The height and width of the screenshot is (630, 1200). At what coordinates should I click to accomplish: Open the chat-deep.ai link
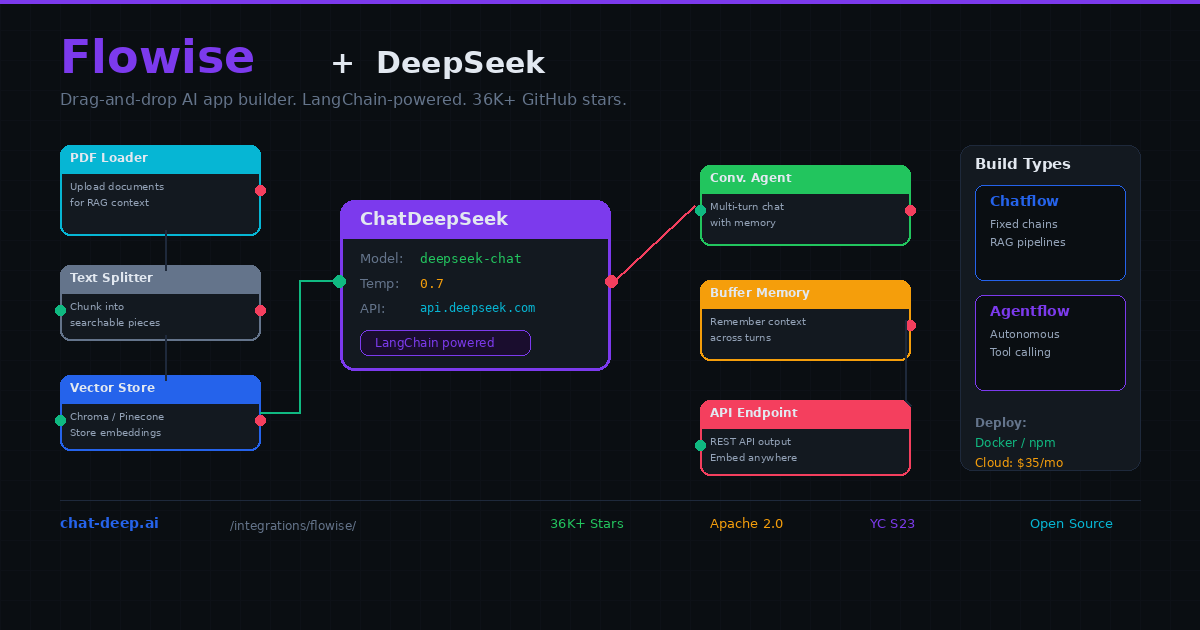pos(109,522)
